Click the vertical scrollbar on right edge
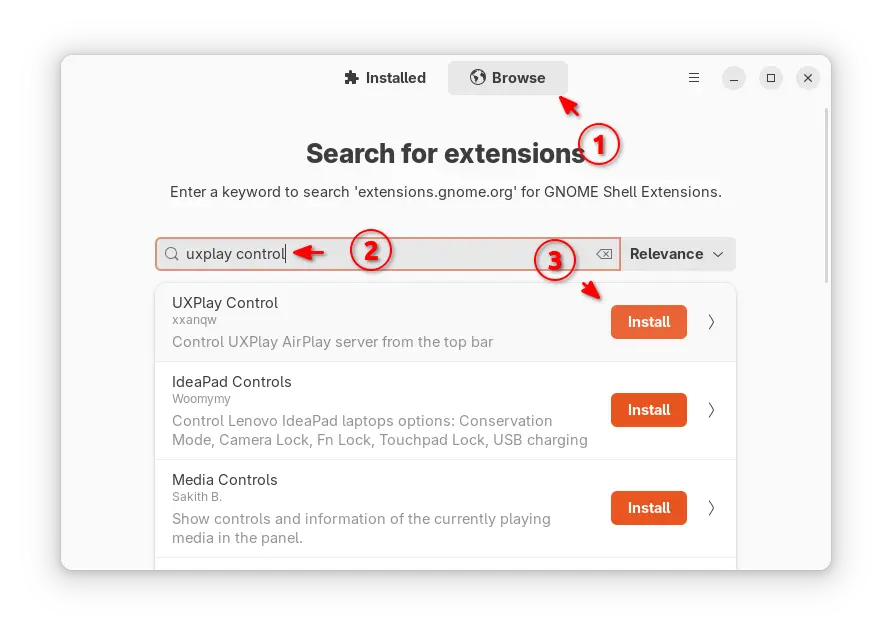Viewport: 892px width, 637px height. [827, 196]
